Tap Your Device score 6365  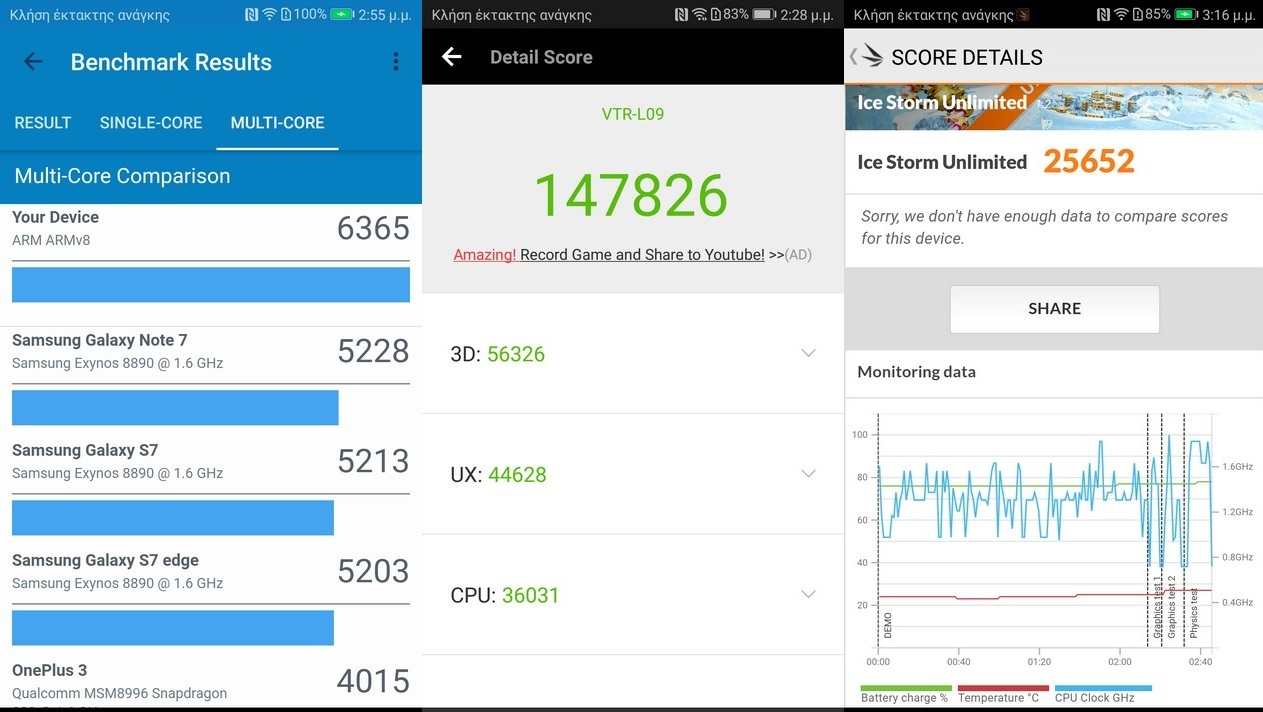(373, 228)
